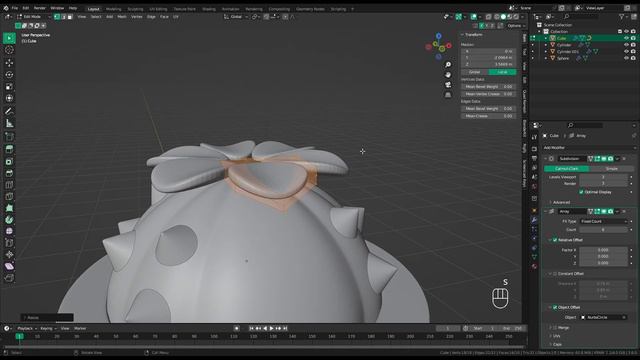Open the Add Modifier dropdown
Image resolution: width=640 pixels, height=360 pixels.
(589, 148)
